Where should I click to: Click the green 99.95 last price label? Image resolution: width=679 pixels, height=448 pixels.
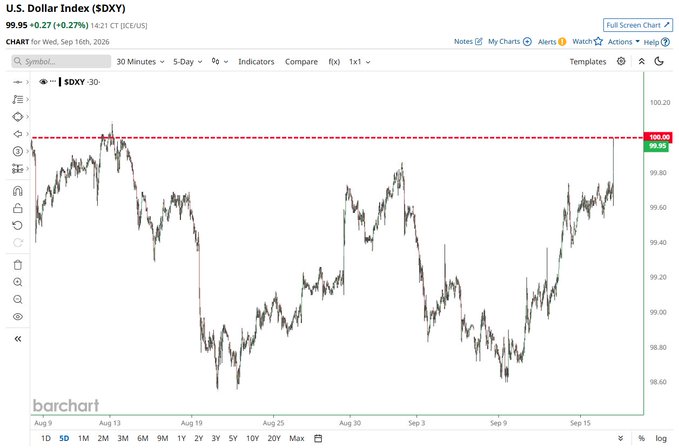(656, 146)
